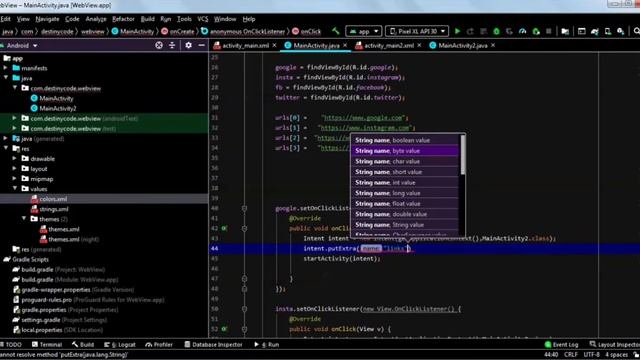The height and width of the screenshot is (360, 640).
Task: Click the parameter popup scrollbar
Action: (462, 155)
